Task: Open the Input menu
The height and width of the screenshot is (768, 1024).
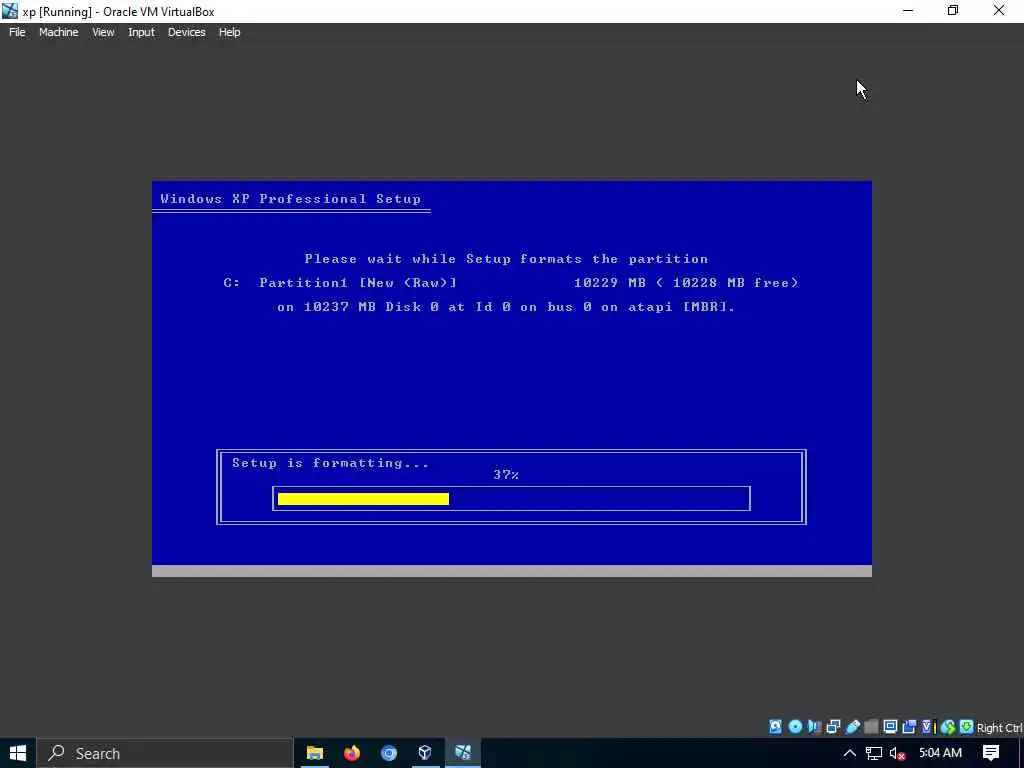Action: tap(142, 32)
